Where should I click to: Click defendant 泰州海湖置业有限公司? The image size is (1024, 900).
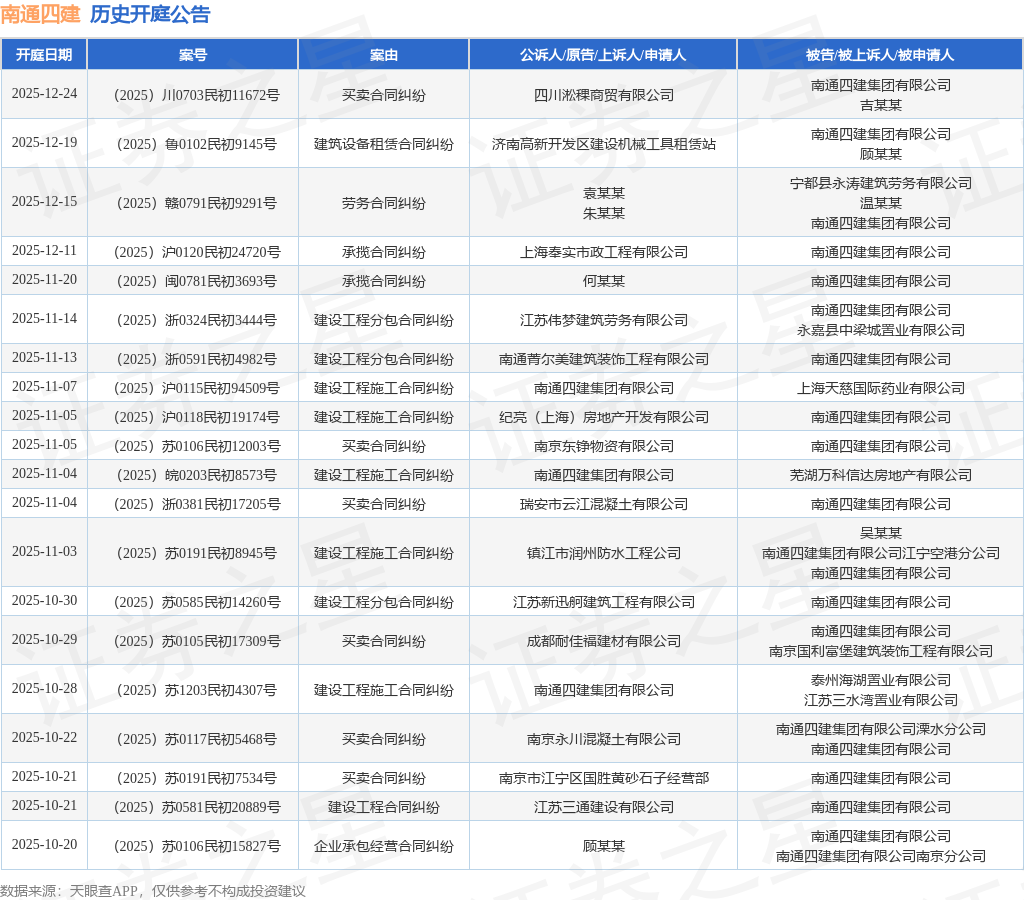[880, 681]
